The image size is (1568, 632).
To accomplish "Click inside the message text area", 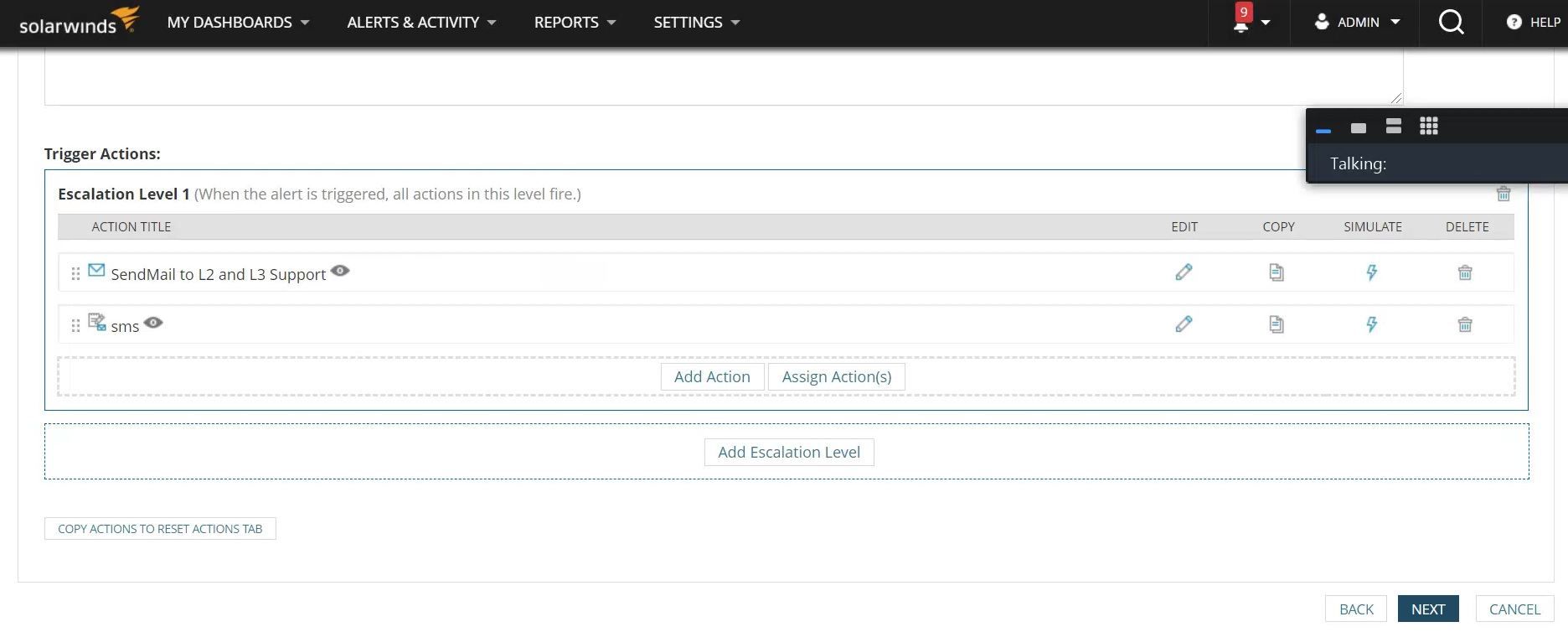I will pyautogui.click(x=724, y=77).
